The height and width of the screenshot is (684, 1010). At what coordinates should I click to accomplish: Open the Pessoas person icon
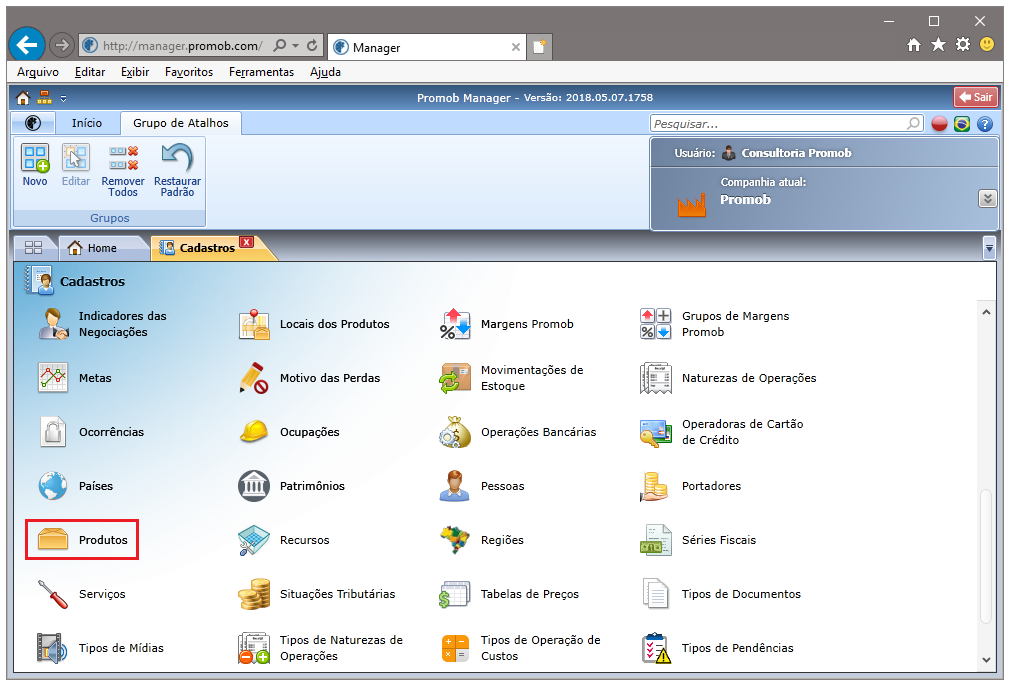[455, 486]
